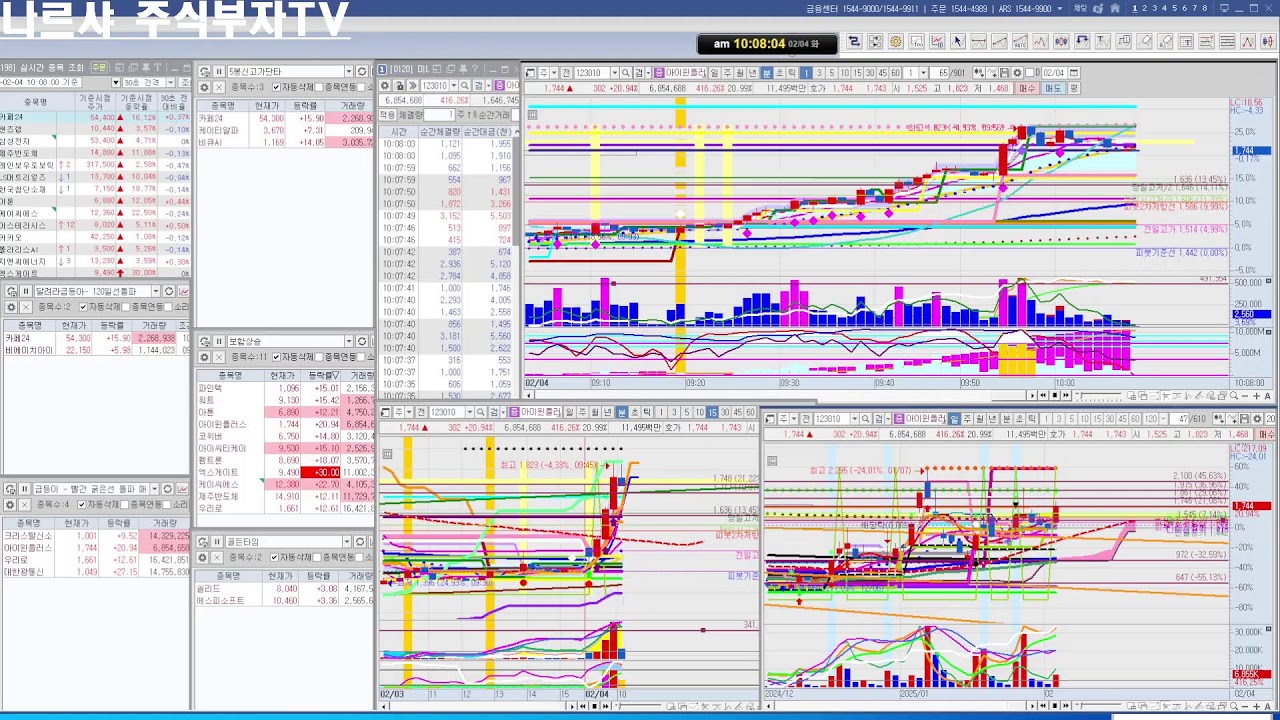The width and height of the screenshot is (1280, 720).
Task: Click the fx formula indicator icon
Action: click(916, 41)
